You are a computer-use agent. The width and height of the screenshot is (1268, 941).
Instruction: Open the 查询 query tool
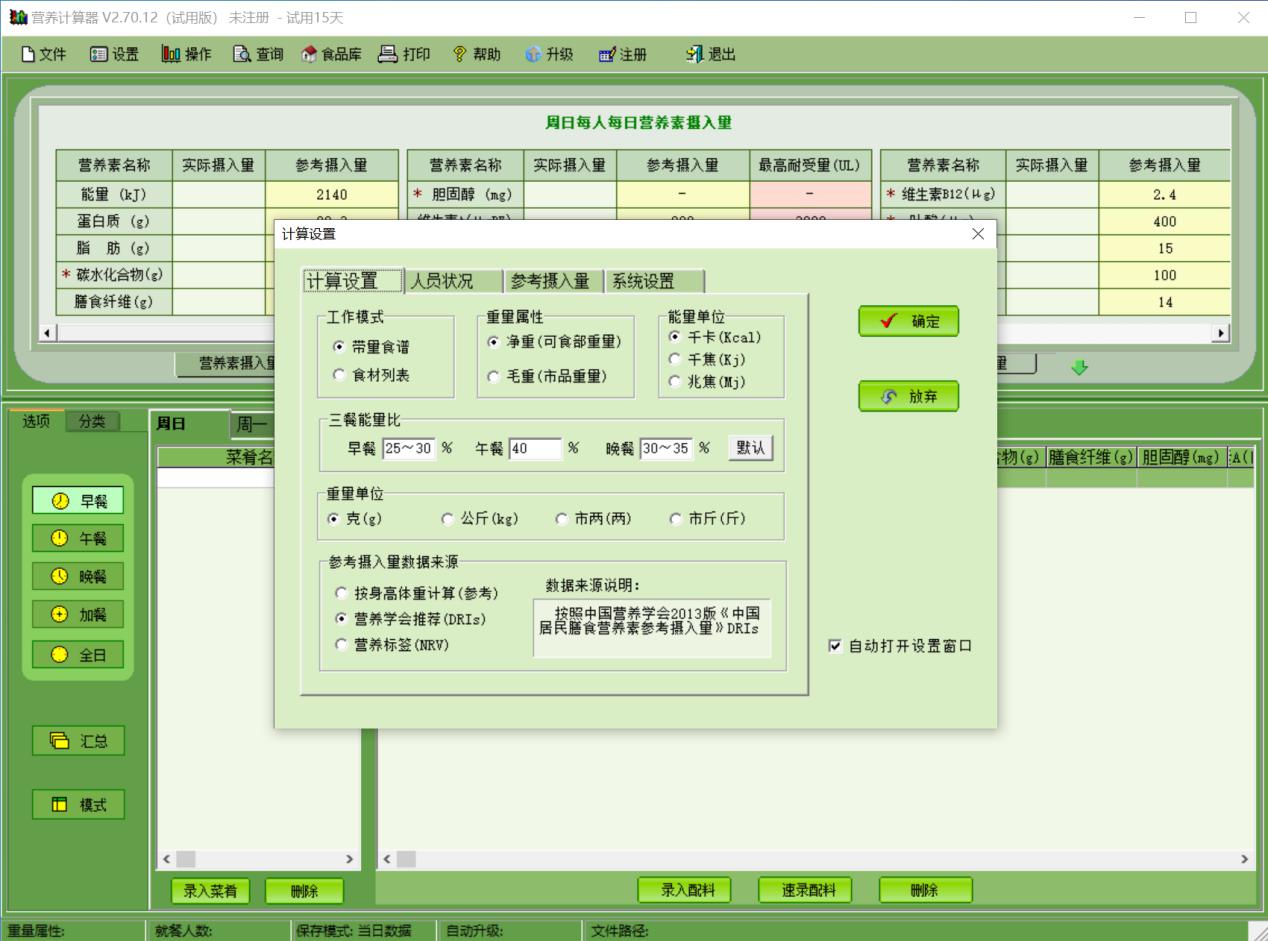click(x=256, y=54)
